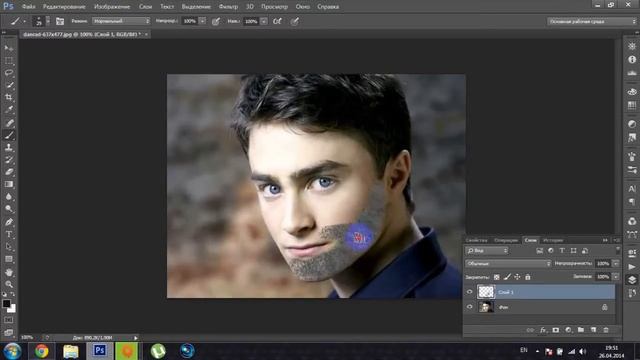Open the brush preset picker arrow
Screen dimensions: 640x360
(x=48, y=21)
